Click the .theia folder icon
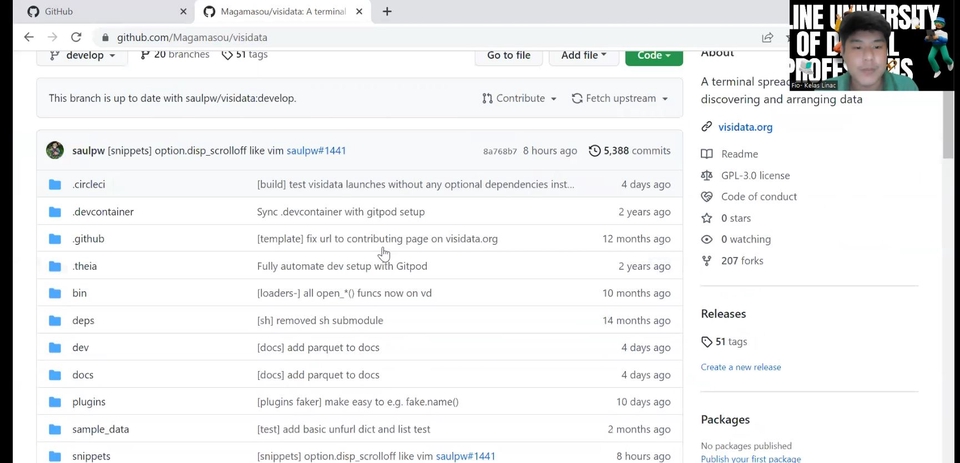This screenshot has width=960, height=463. coord(55,266)
